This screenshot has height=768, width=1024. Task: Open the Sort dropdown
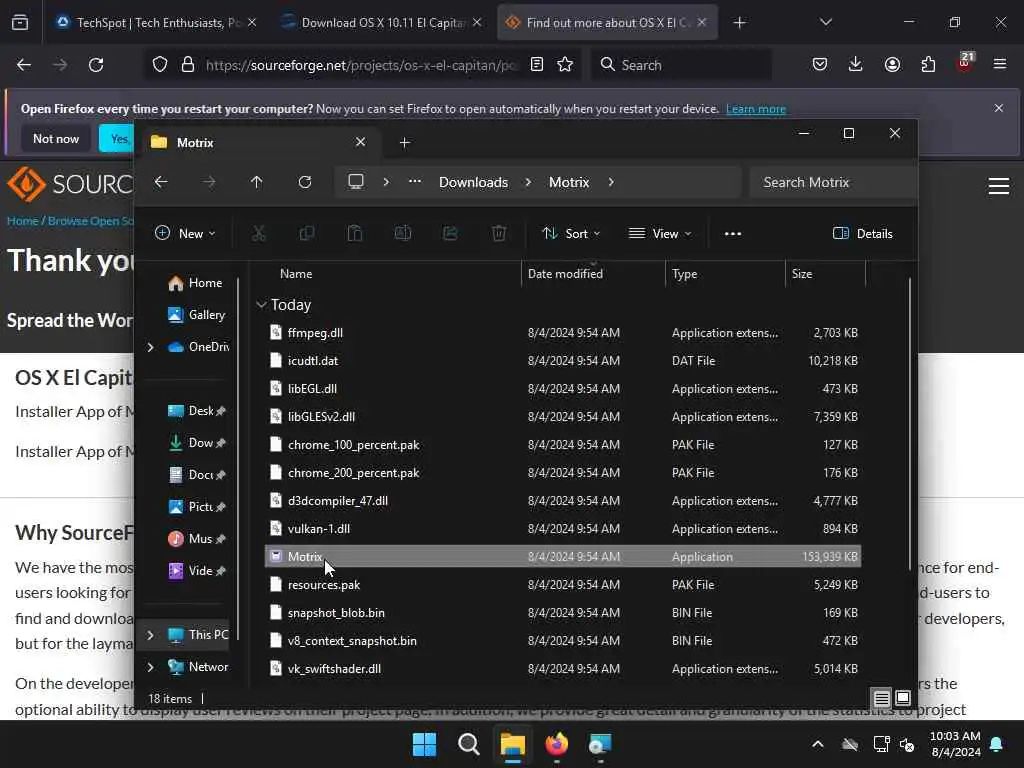(x=571, y=233)
